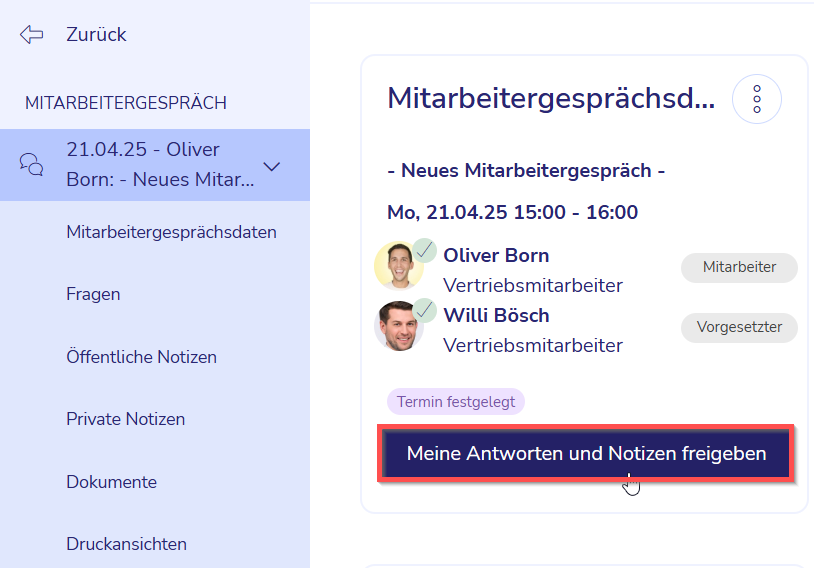Click the Mitarbeitergesprächsd... card title
The image size is (814, 568).
coord(551,99)
